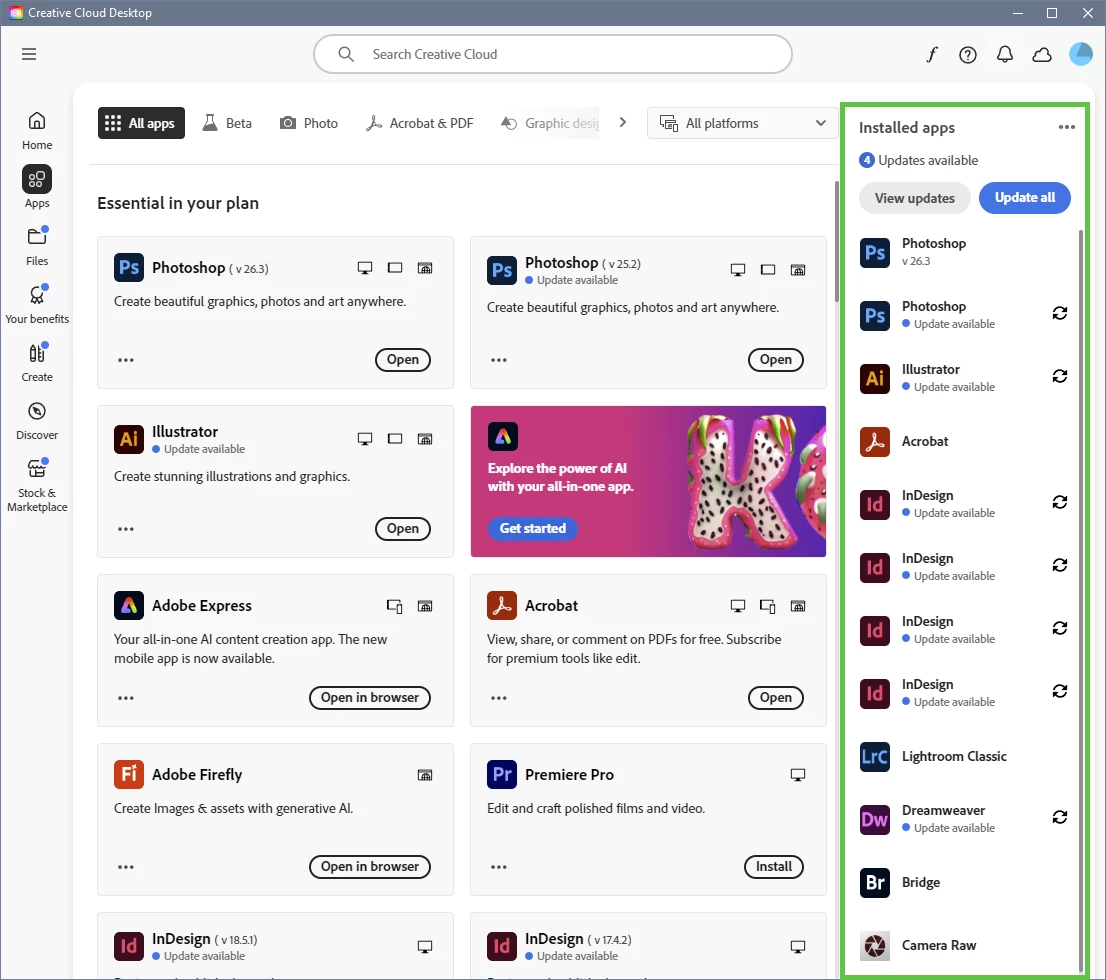The image size is (1106, 980).
Task: Switch to the Graphic design tab
Action: pyautogui.click(x=550, y=123)
